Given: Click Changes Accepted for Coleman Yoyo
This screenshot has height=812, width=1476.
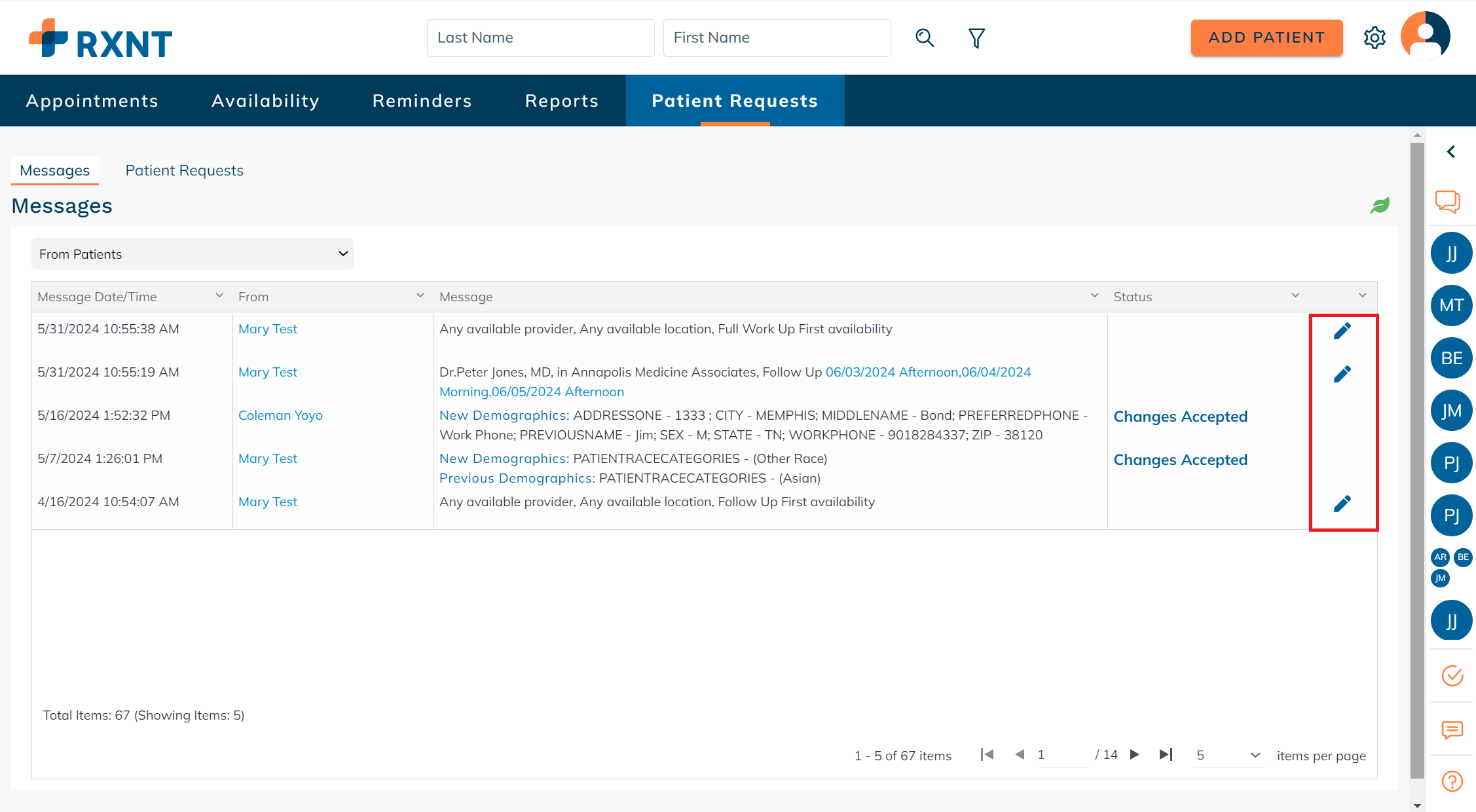Looking at the screenshot, I should 1181,416.
